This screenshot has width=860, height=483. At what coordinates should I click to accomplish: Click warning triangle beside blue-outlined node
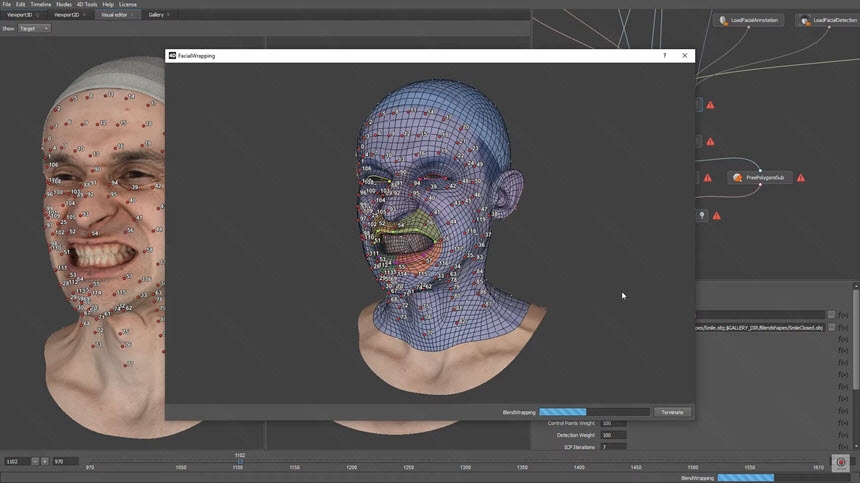pyautogui.click(x=710, y=105)
